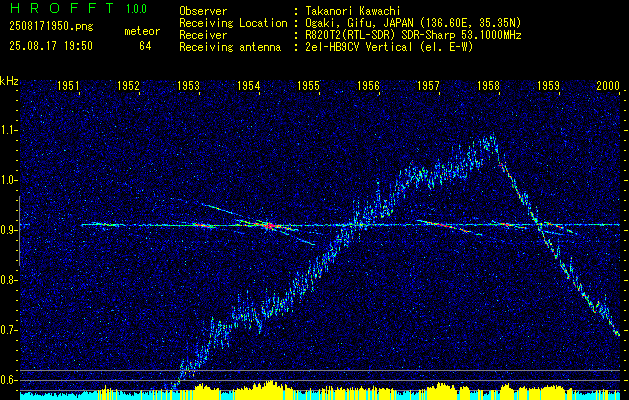Screen dimensions: 629x400
Task: Click the HROFFT program title
Action: (x=62, y=8)
